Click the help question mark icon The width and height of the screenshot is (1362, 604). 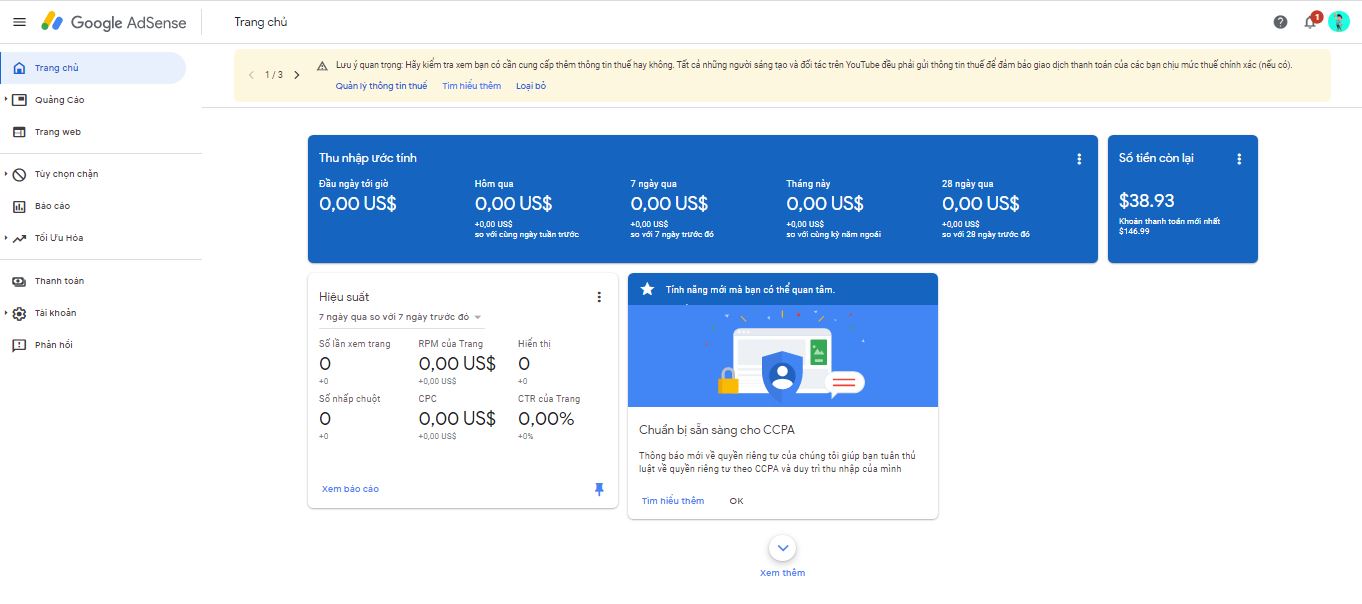(1280, 22)
